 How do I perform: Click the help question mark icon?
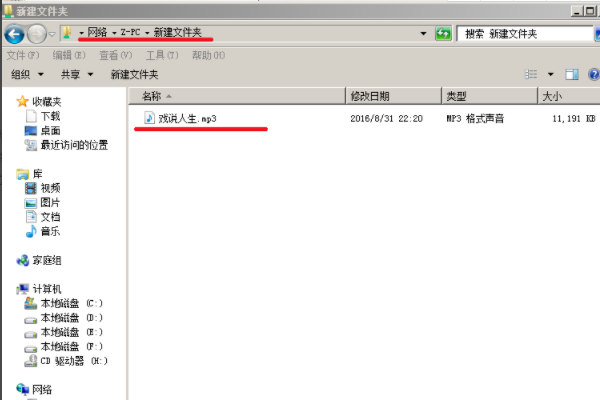(x=591, y=74)
